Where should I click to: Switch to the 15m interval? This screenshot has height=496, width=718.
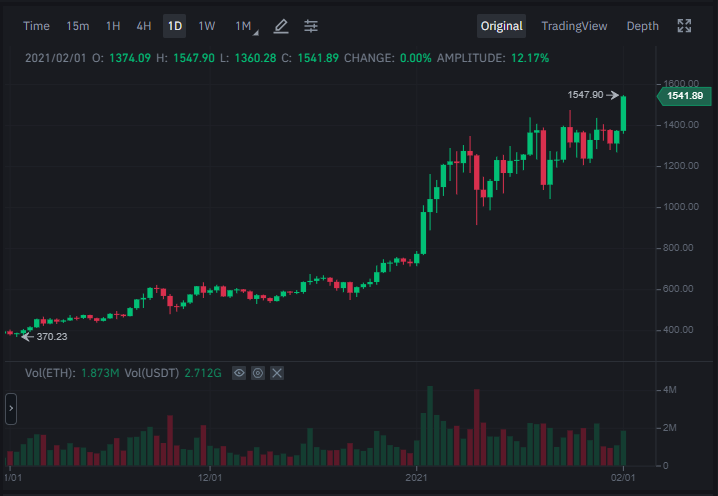[78, 26]
